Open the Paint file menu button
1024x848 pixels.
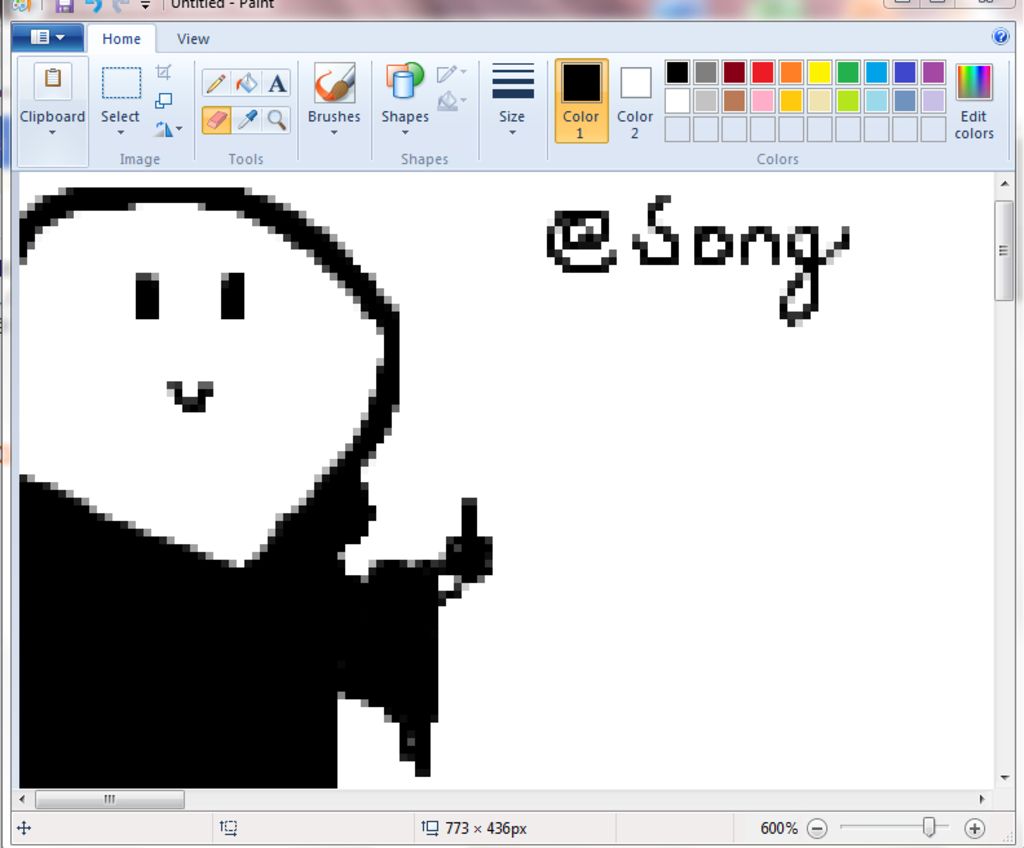pyautogui.click(x=47, y=37)
